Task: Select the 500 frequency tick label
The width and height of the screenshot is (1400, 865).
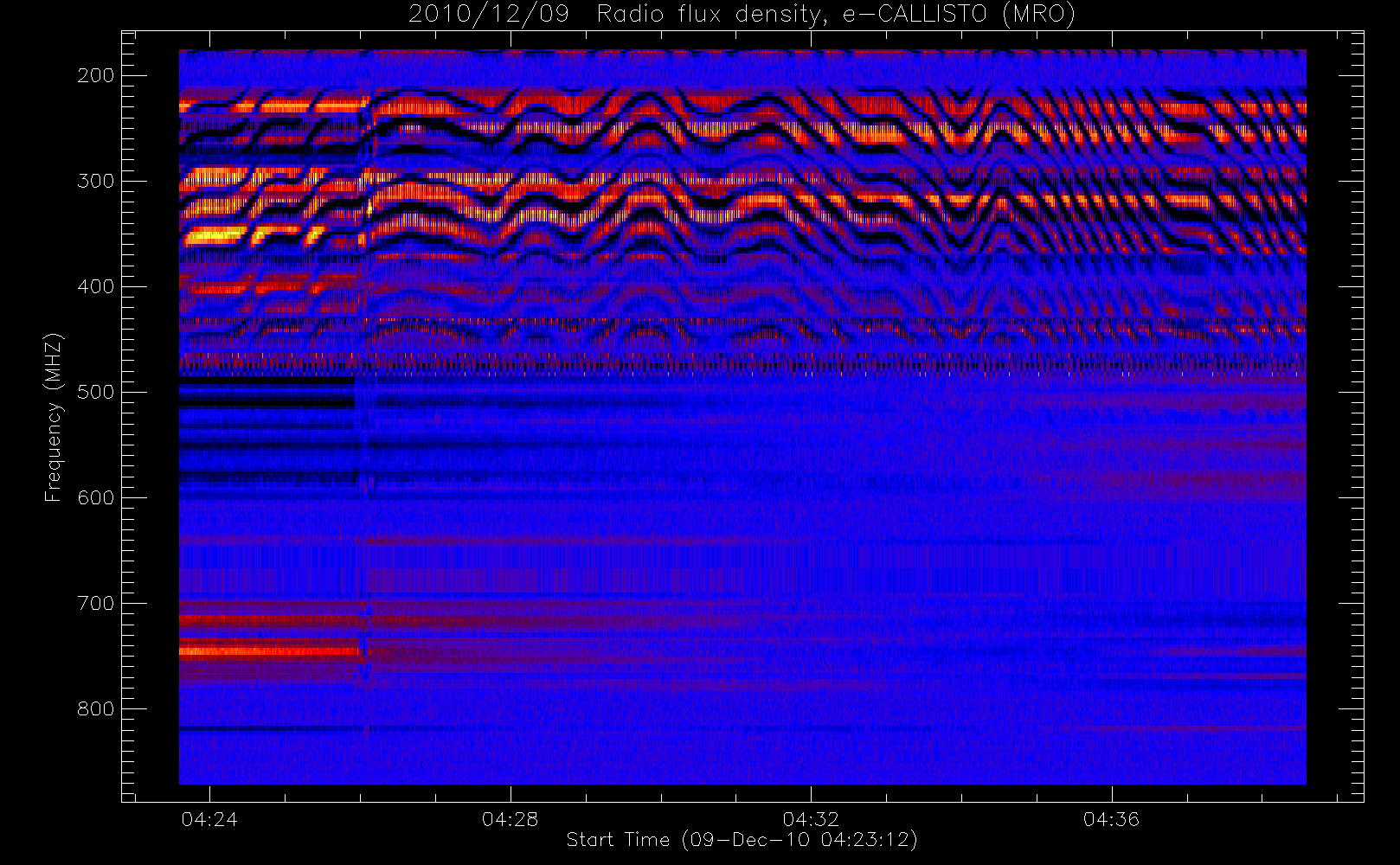Action: pos(96,392)
